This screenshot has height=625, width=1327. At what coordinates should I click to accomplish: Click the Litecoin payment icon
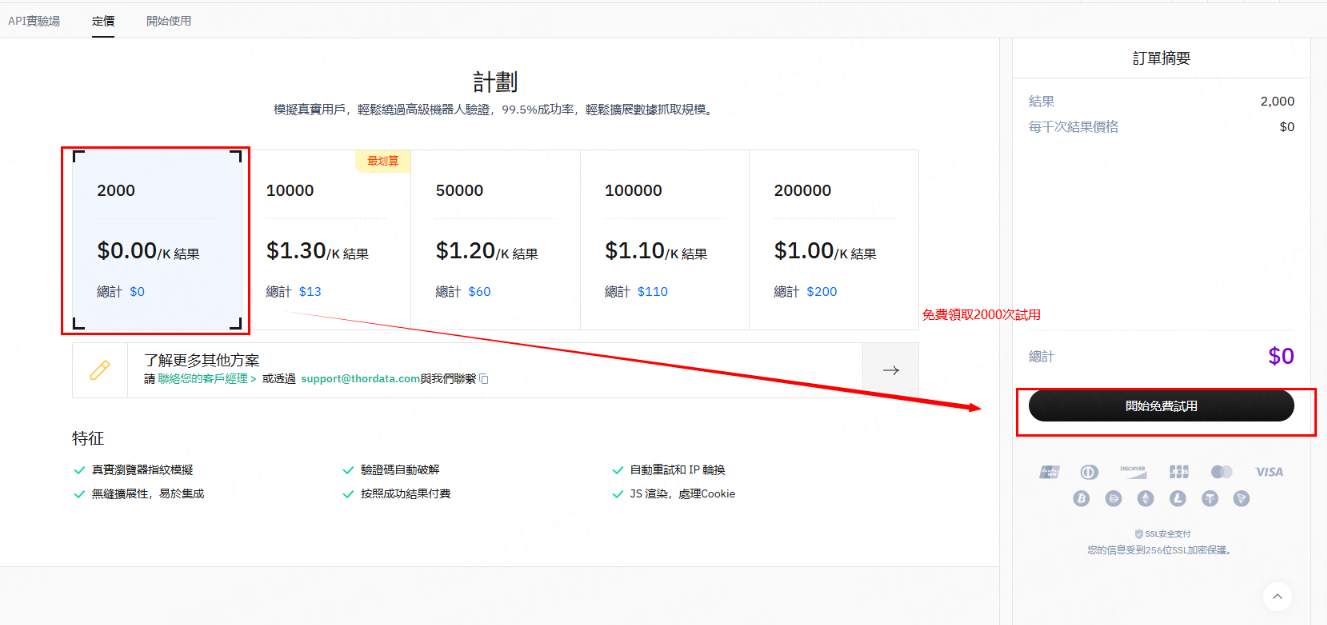click(1178, 498)
